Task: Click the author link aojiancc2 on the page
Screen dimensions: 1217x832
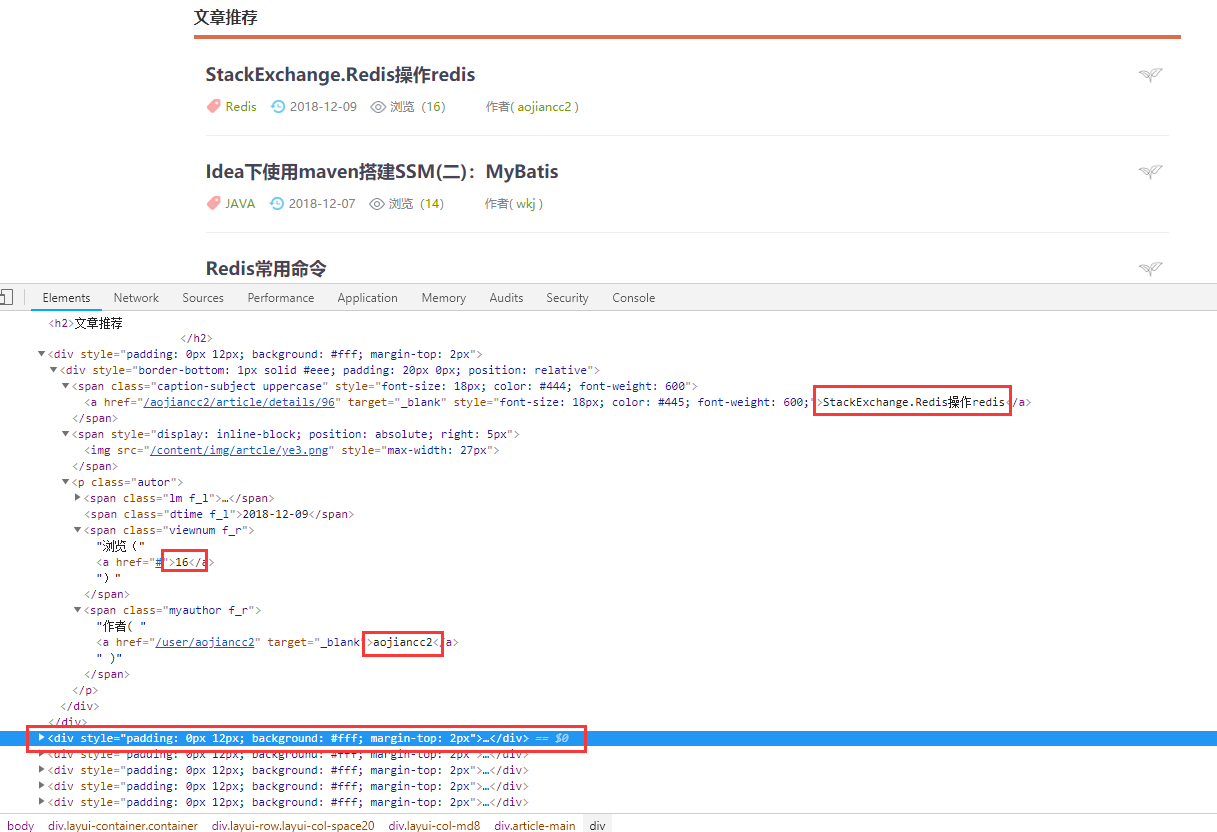Action: click(545, 106)
